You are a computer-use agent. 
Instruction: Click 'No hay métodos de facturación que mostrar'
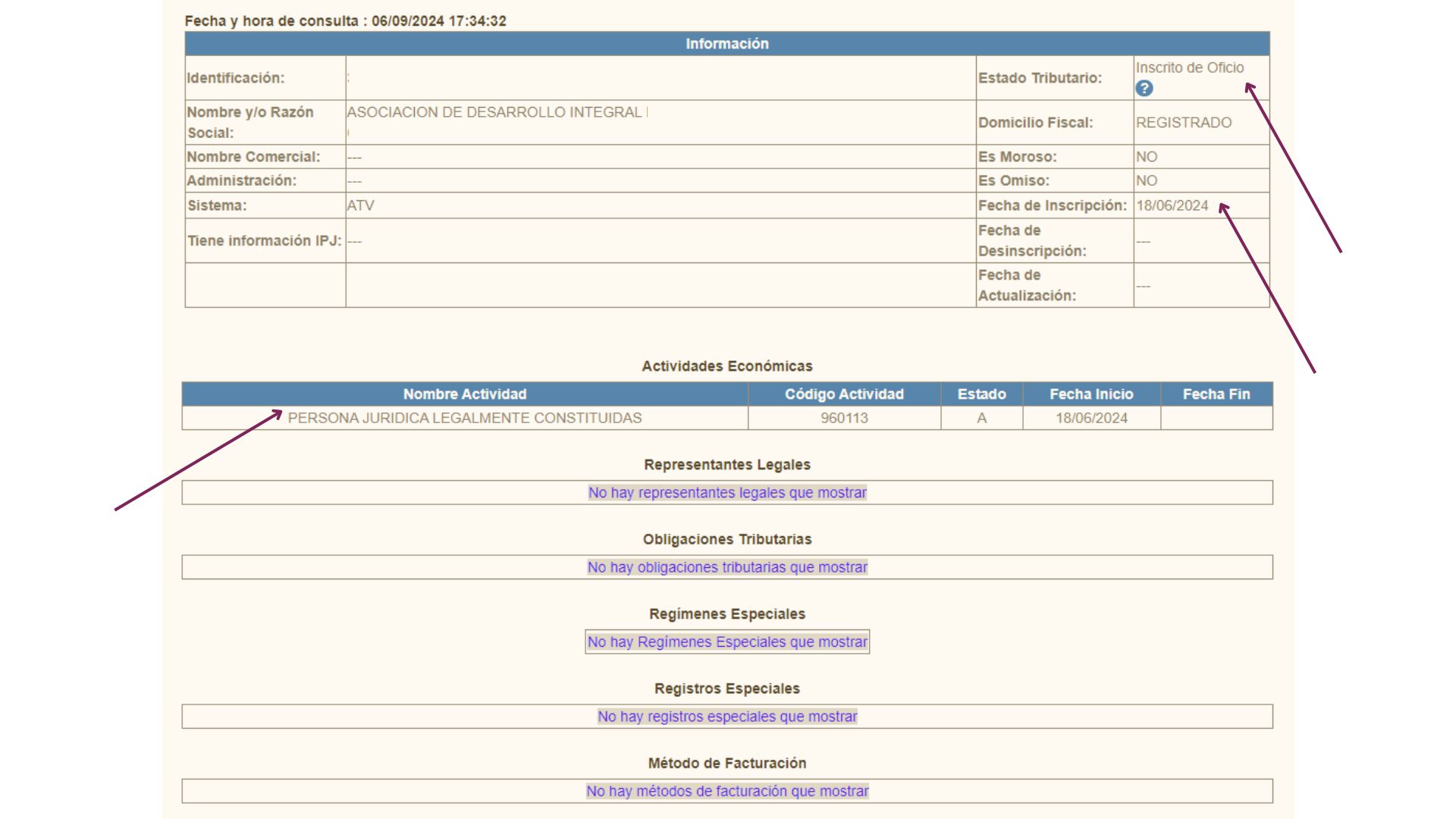point(726,791)
